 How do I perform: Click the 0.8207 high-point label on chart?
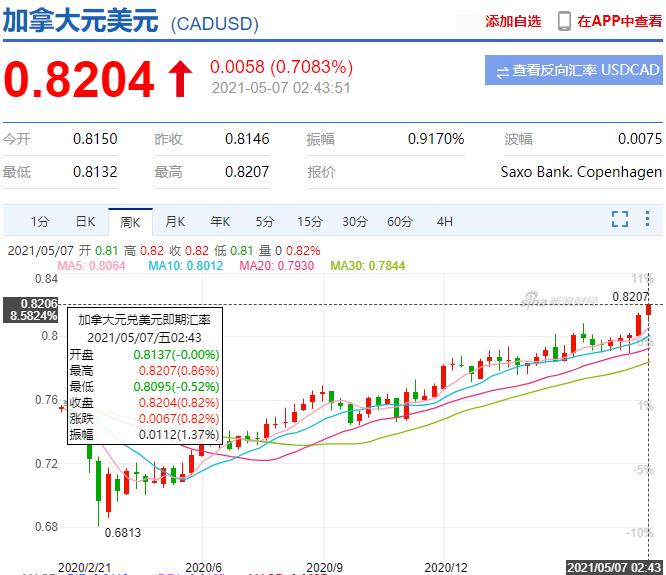tap(631, 297)
